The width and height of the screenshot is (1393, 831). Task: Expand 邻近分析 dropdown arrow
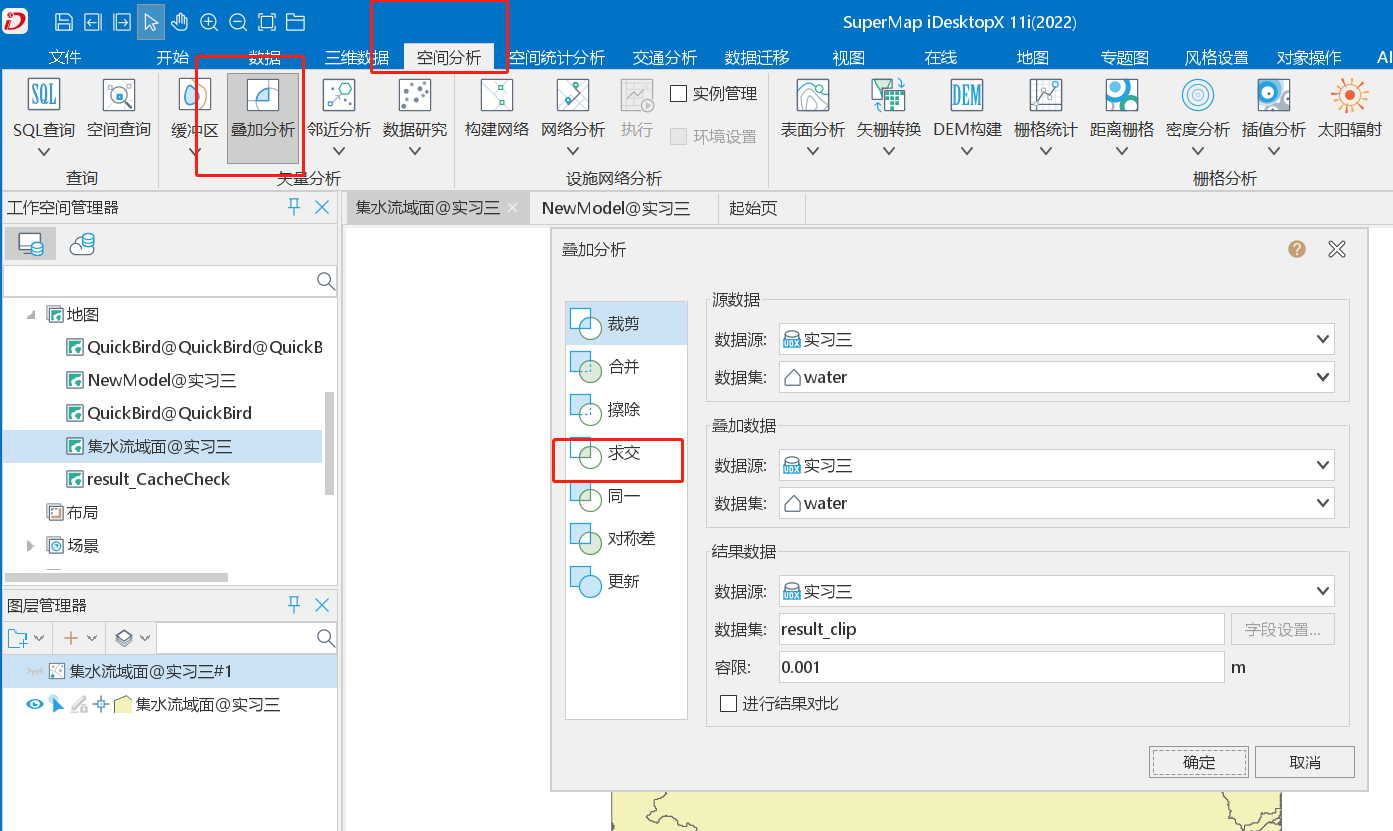coord(339,152)
